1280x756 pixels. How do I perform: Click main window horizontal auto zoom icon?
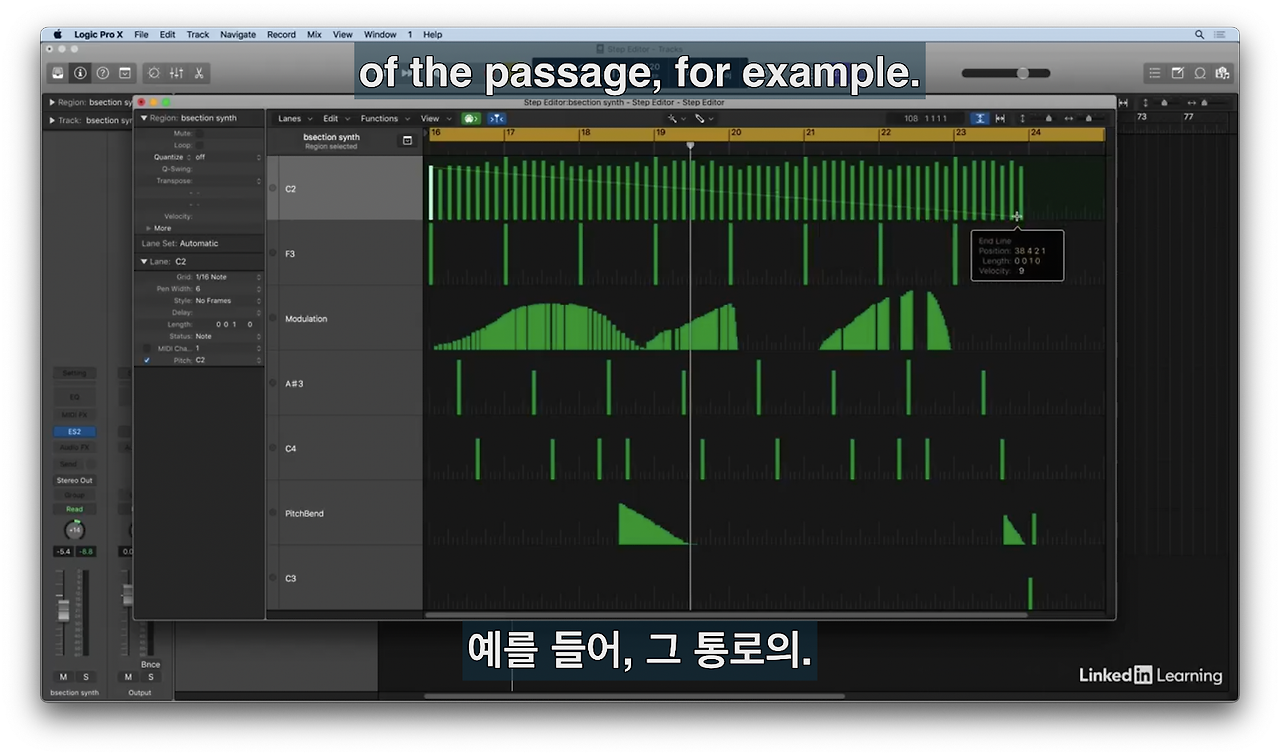pyautogui.click(x=1123, y=102)
